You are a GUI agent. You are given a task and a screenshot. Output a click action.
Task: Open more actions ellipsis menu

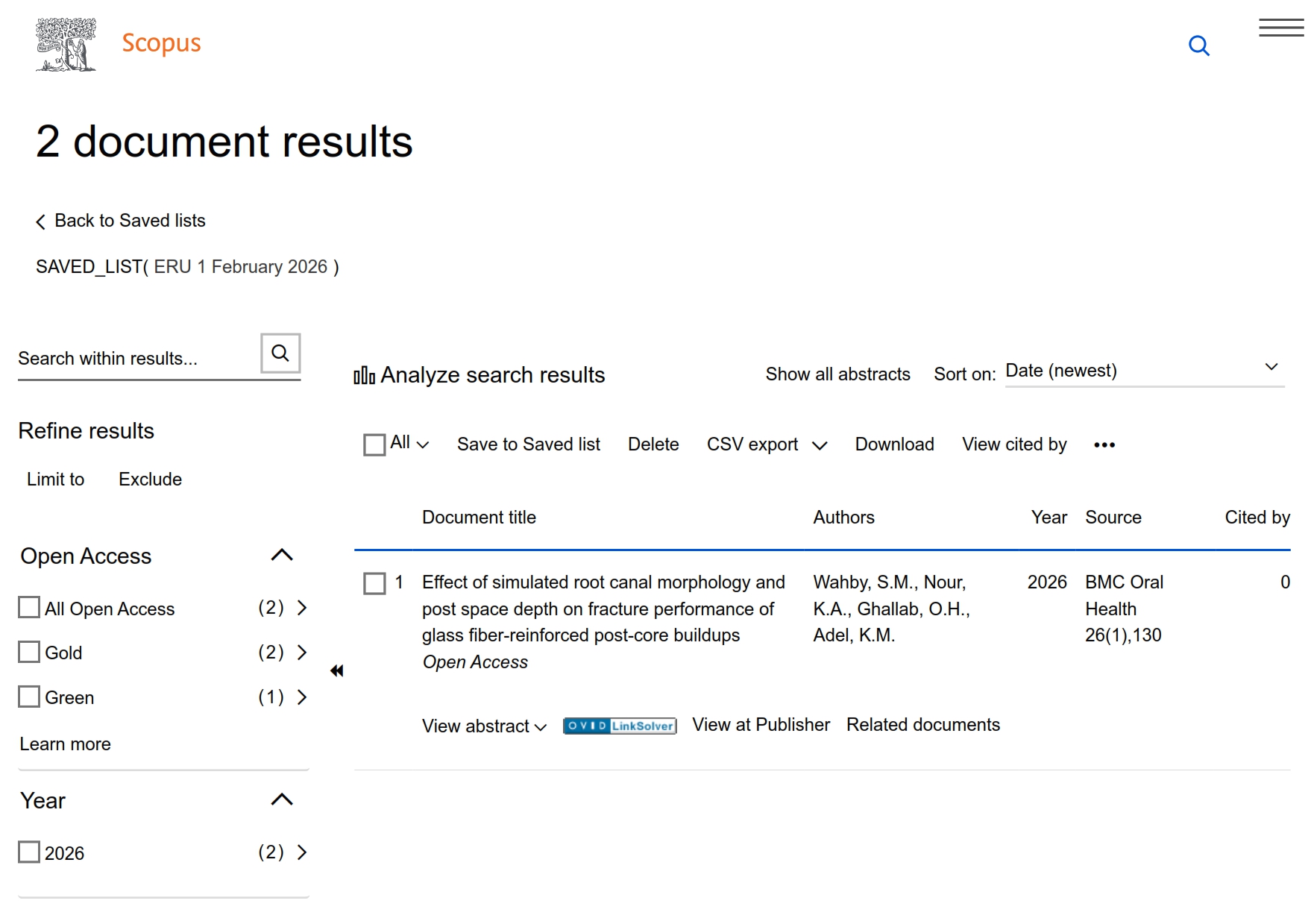pyautogui.click(x=1104, y=445)
